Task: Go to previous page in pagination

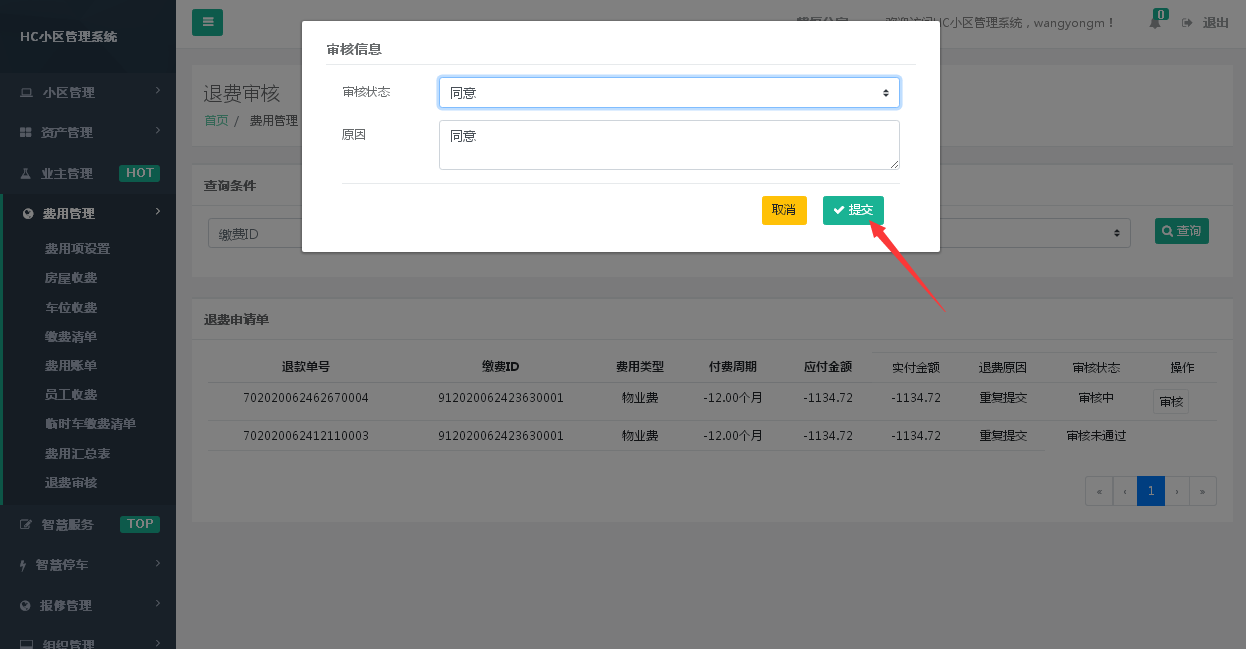Action: tap(1125, 491)
